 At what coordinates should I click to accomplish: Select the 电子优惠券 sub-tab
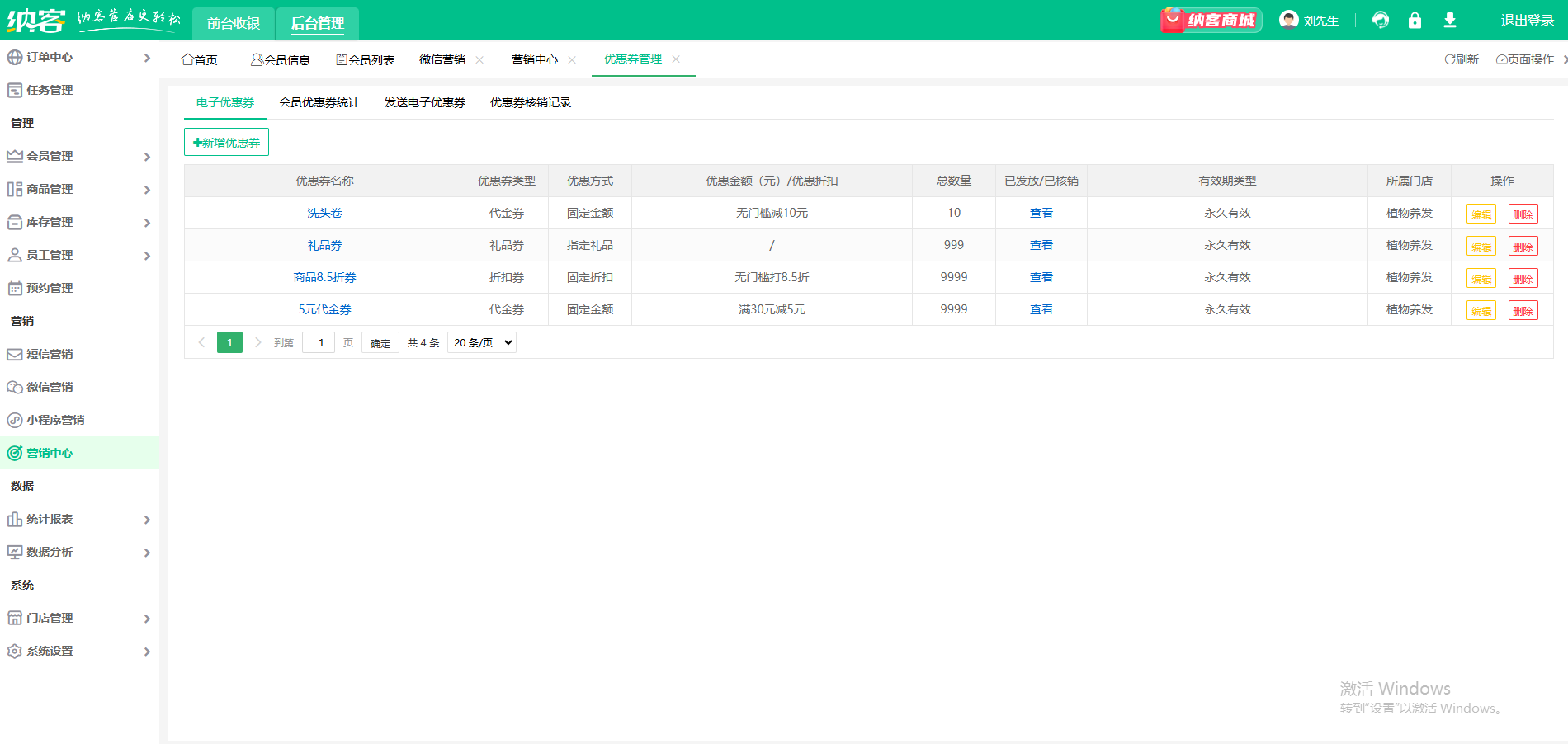coord(225,102)
